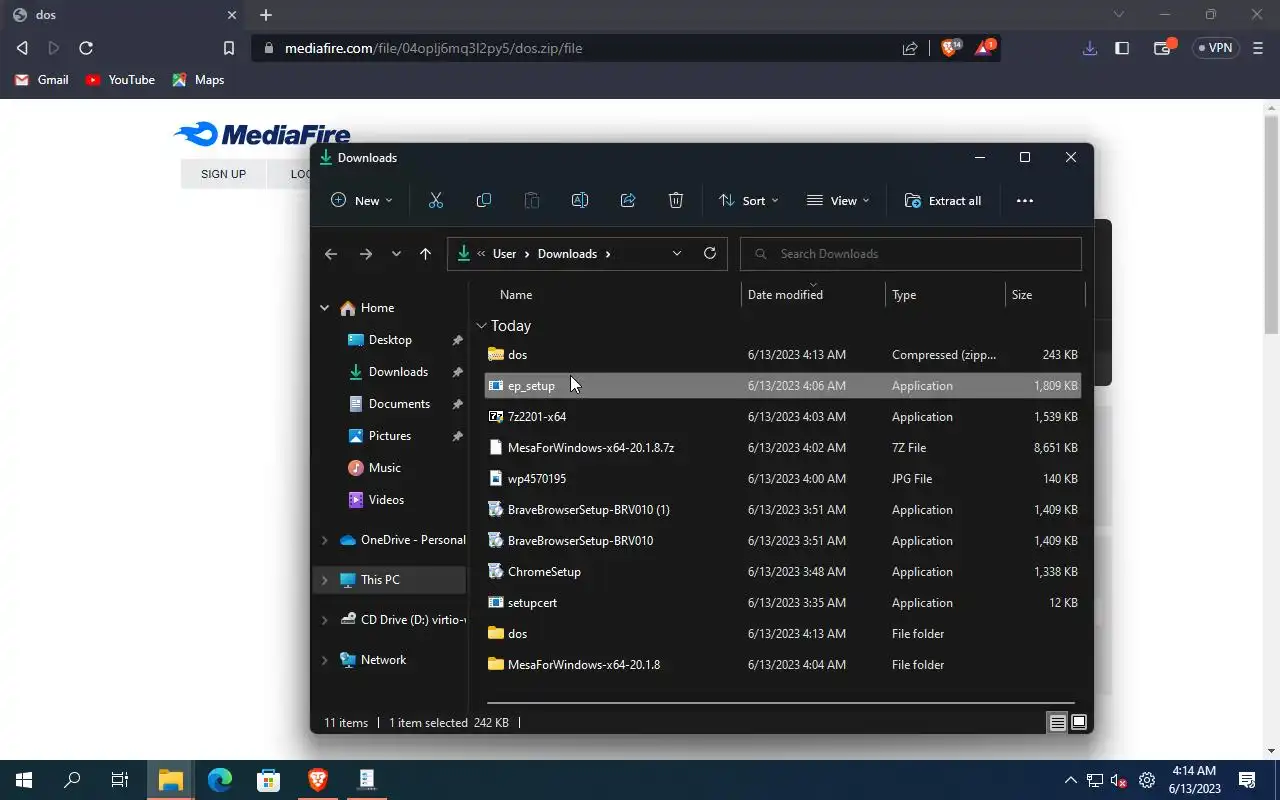Select Pictures in navigation pane

(390, 436)
